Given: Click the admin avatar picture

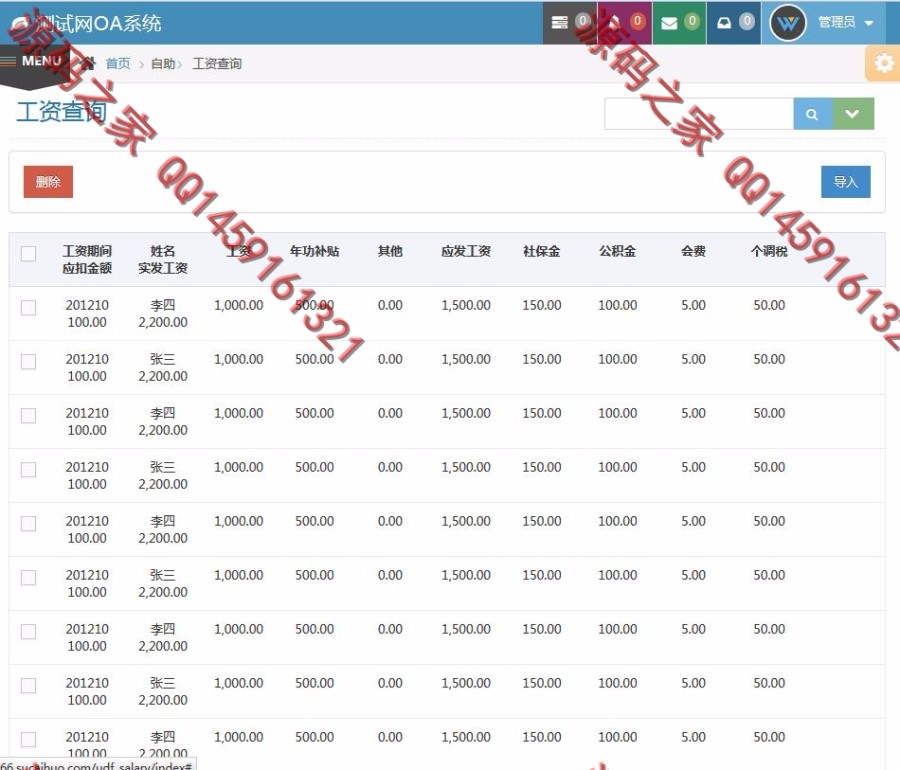Looking at the screenshot, I should pos(787,22).
